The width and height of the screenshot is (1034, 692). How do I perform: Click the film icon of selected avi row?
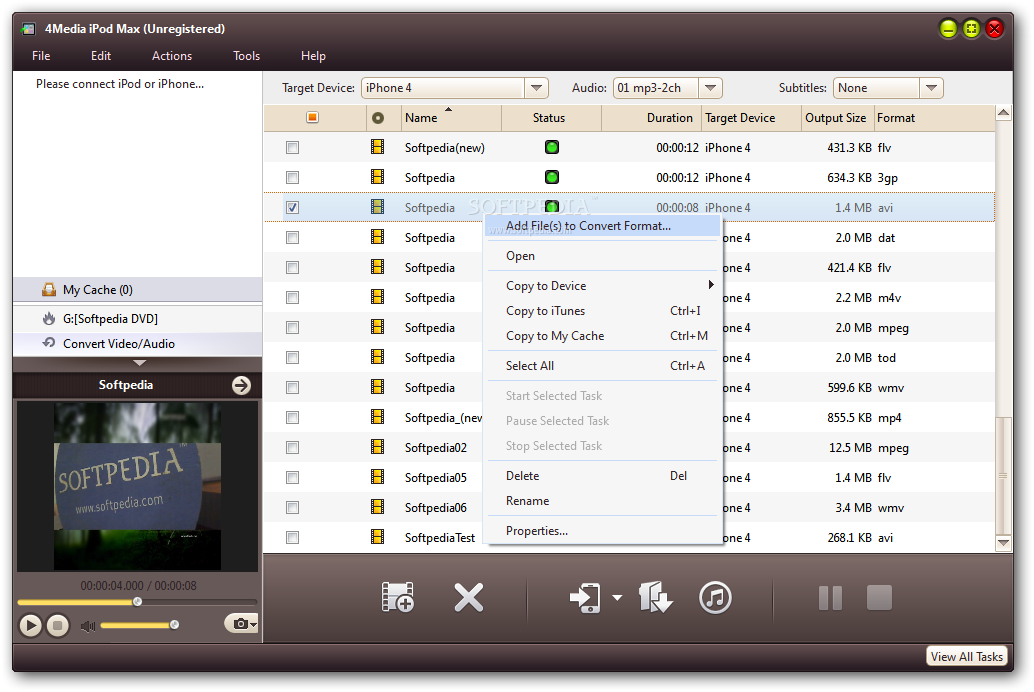tap(377, 207)
